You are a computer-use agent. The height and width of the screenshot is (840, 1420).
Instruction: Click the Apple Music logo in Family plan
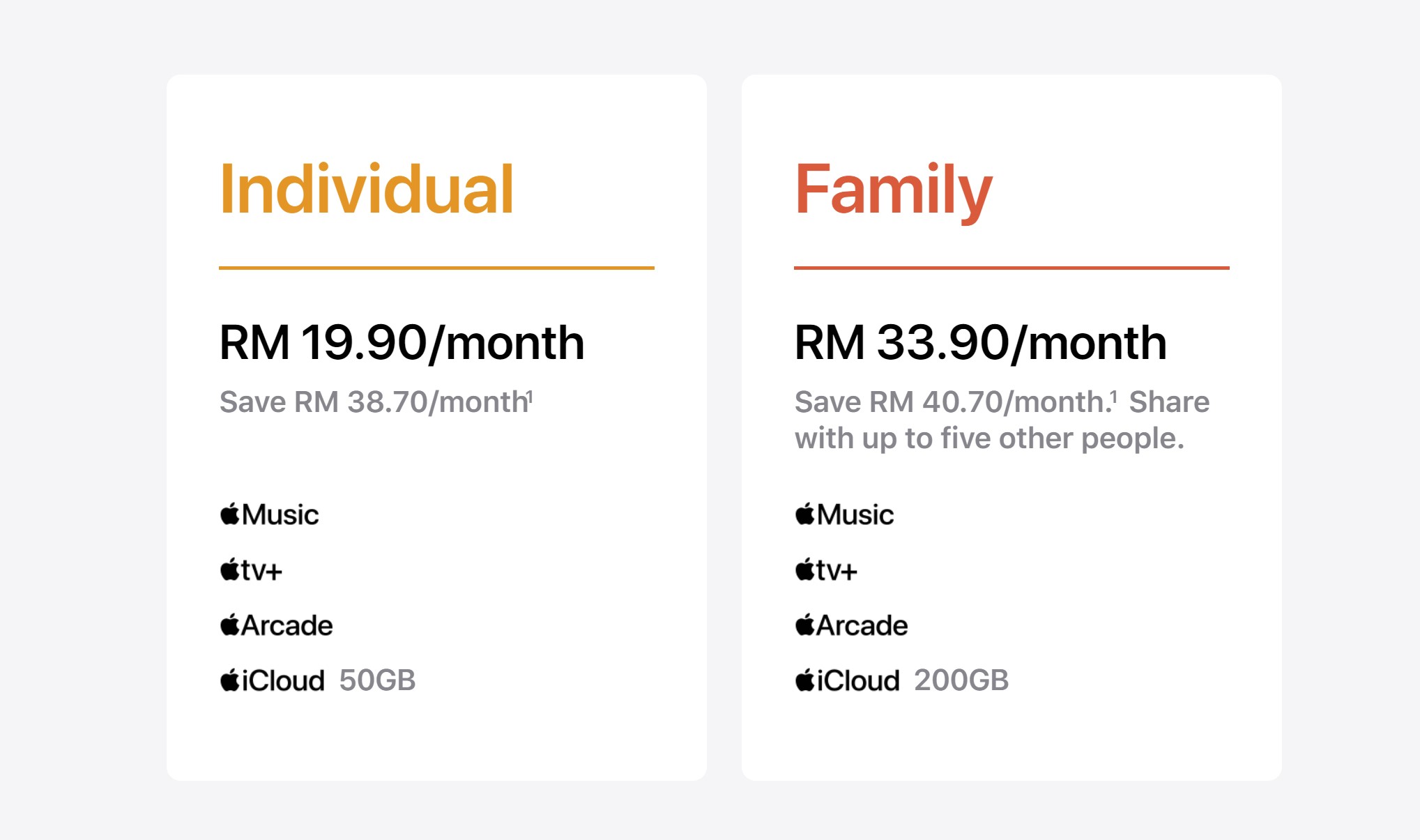click(844, 514)
